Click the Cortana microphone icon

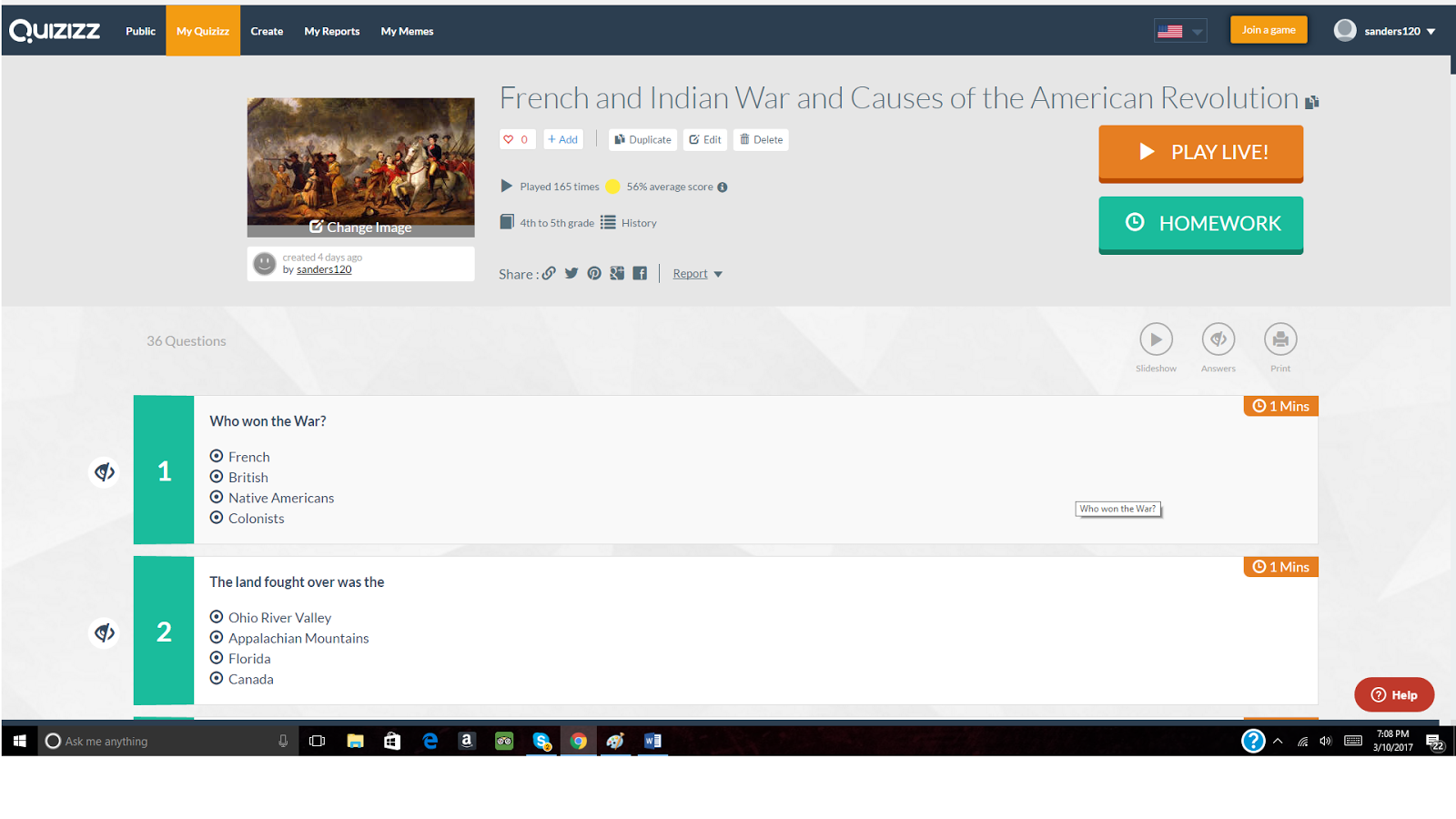click(283, 741)
